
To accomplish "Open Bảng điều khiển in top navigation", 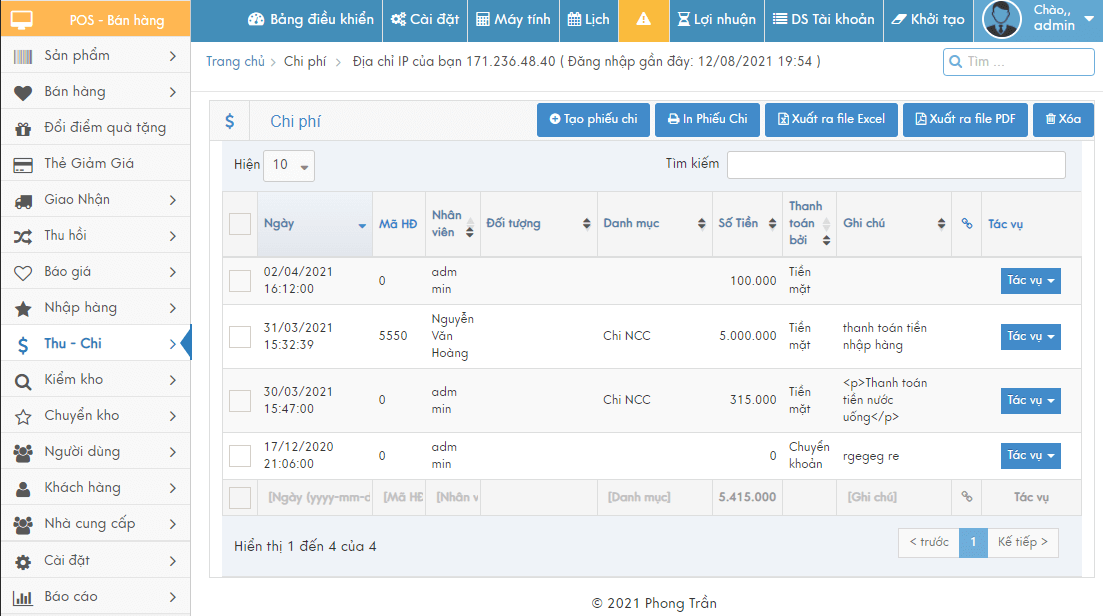I will click(310, 20).
